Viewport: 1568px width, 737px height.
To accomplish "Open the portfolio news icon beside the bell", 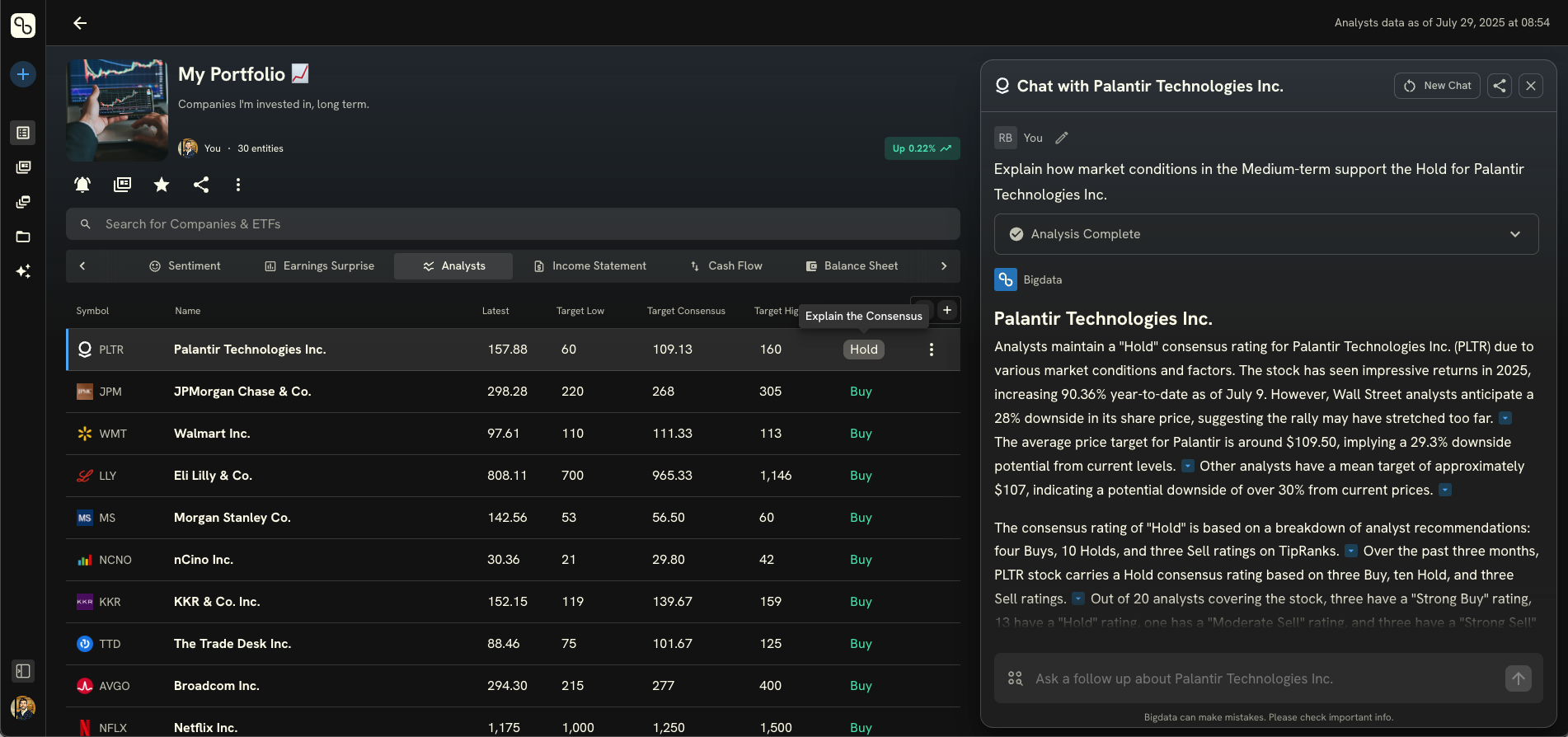I will tap(122, 185).
